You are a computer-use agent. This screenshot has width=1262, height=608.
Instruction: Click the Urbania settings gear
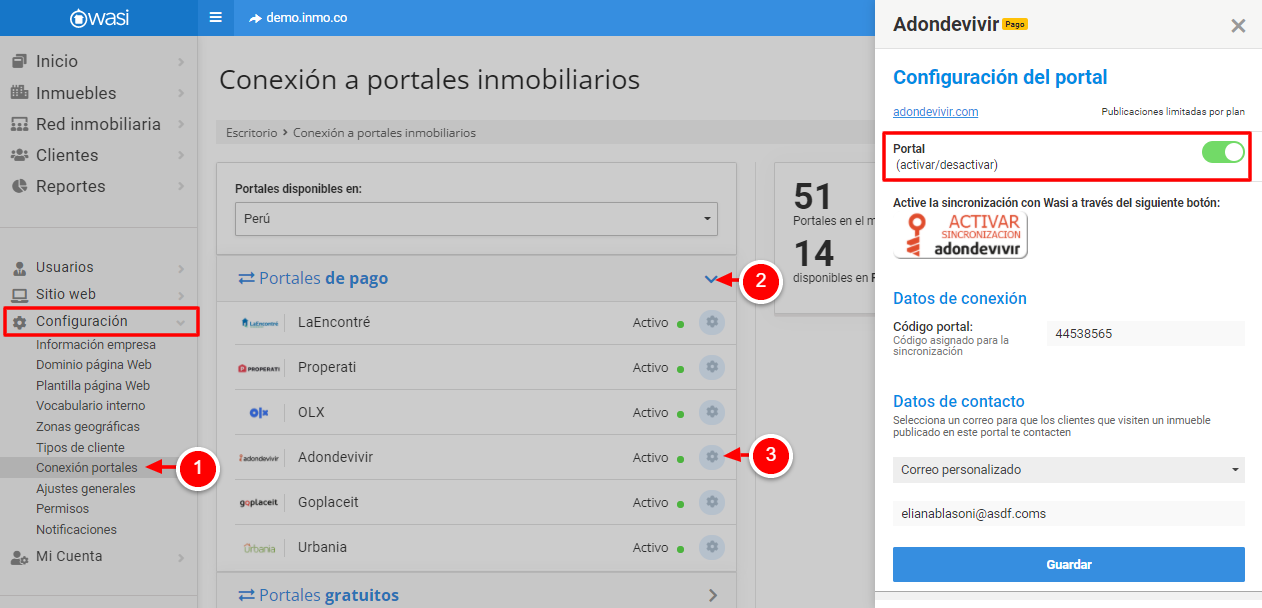pos(711,547)
